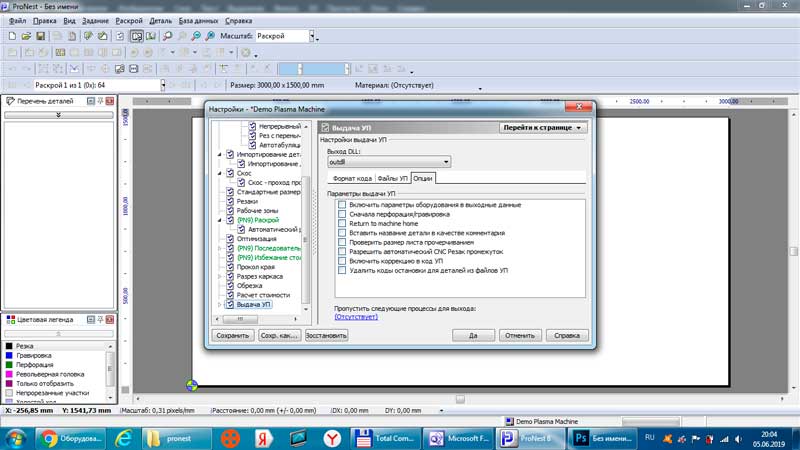Enable Включить параметры оборудования в выходные данные
The width and height of the screenshot is (800, 450).
(x=342, y=205)
